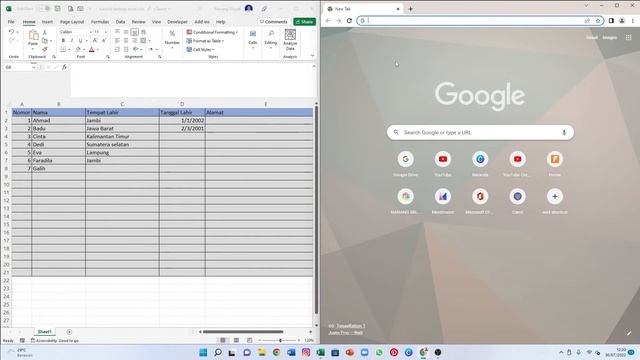640x360 pixels.
Task: Click the Customize Chrome pencil icon
Action: point(629,333)
